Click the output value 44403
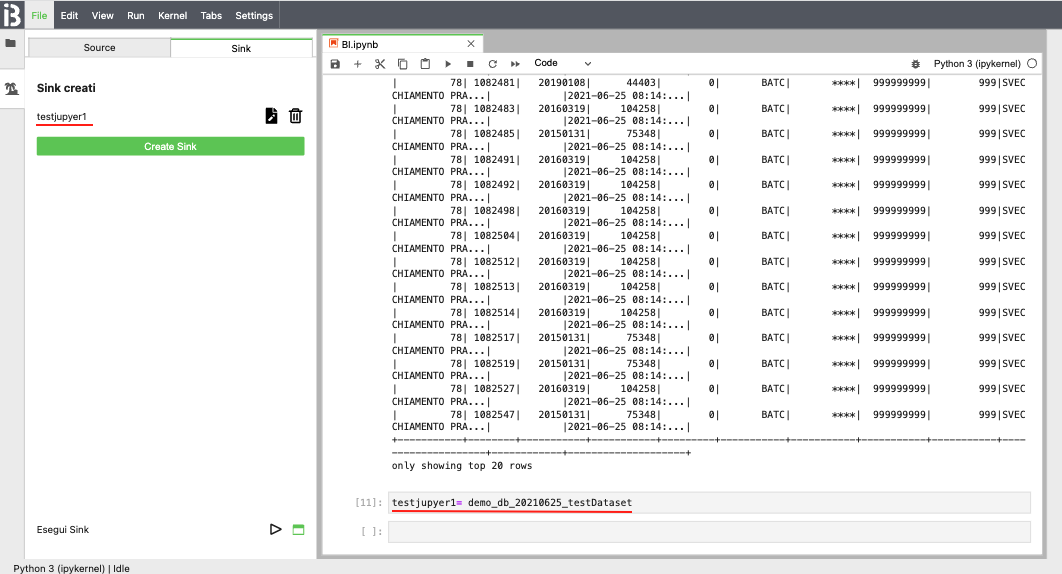The image size is (1062, 574). [x=641, y=83]
